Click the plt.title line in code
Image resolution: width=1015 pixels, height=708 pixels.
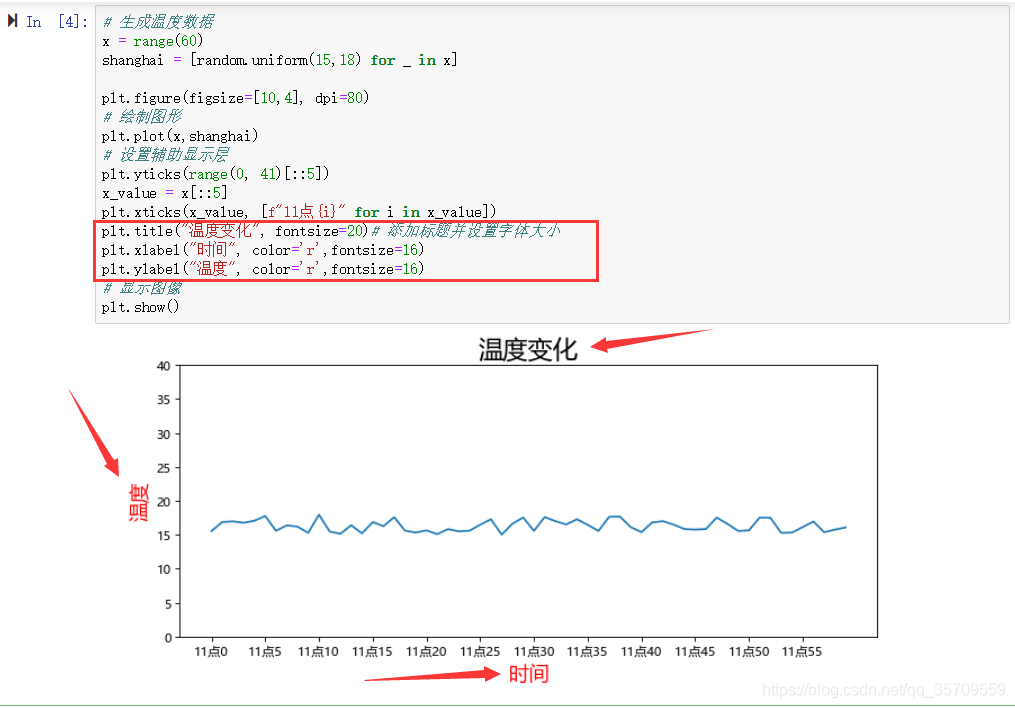pyautogui.click(x=331, y=231)
